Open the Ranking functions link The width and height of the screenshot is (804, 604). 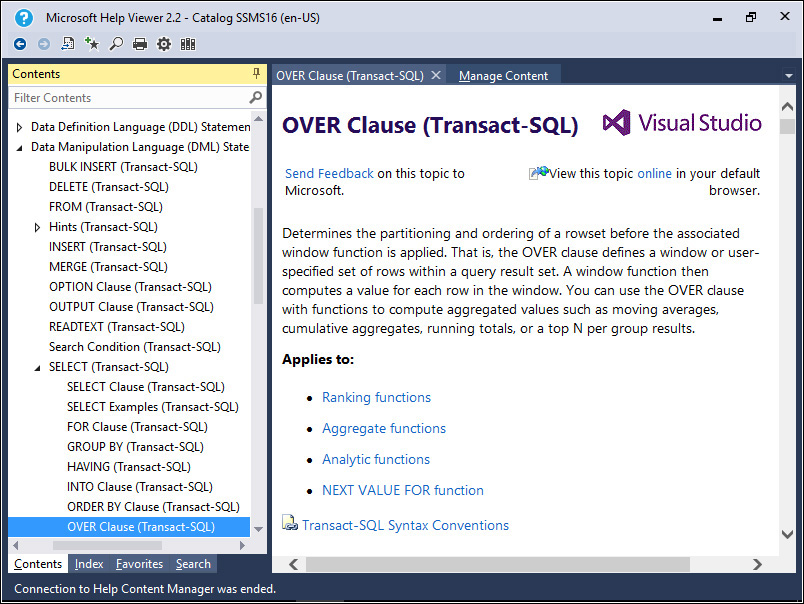point(376,397)
